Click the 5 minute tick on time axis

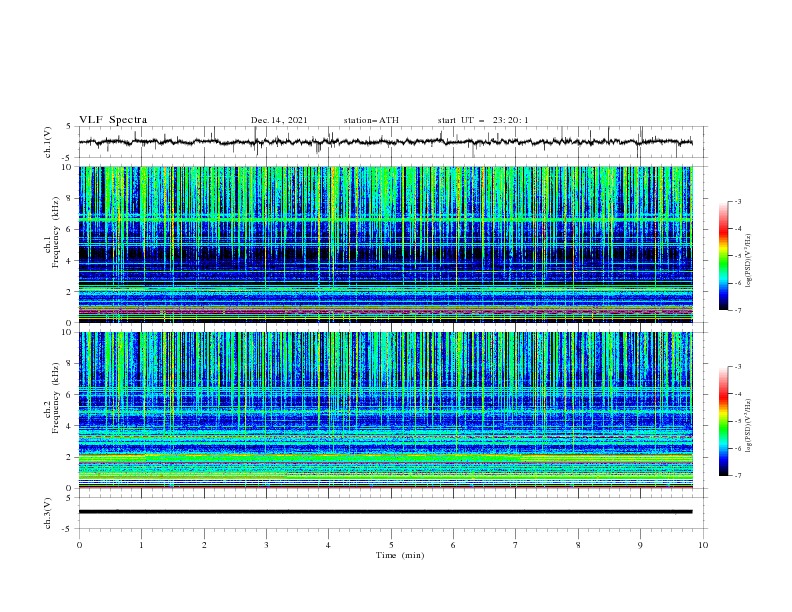coord(391,545)
